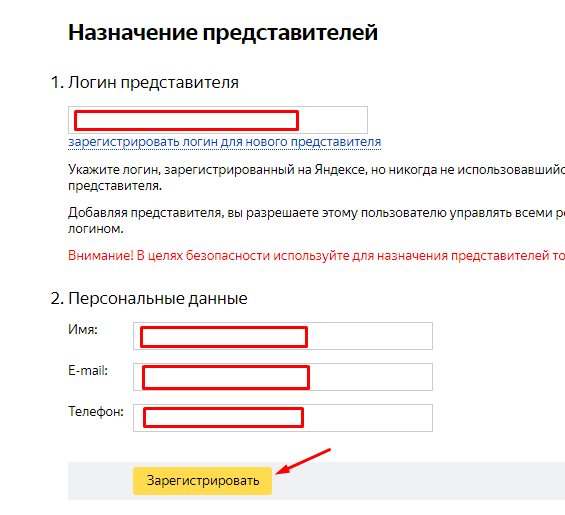Click the E-mail: field label
This screenshot has height=515, width=565.
tap(88, 370)
